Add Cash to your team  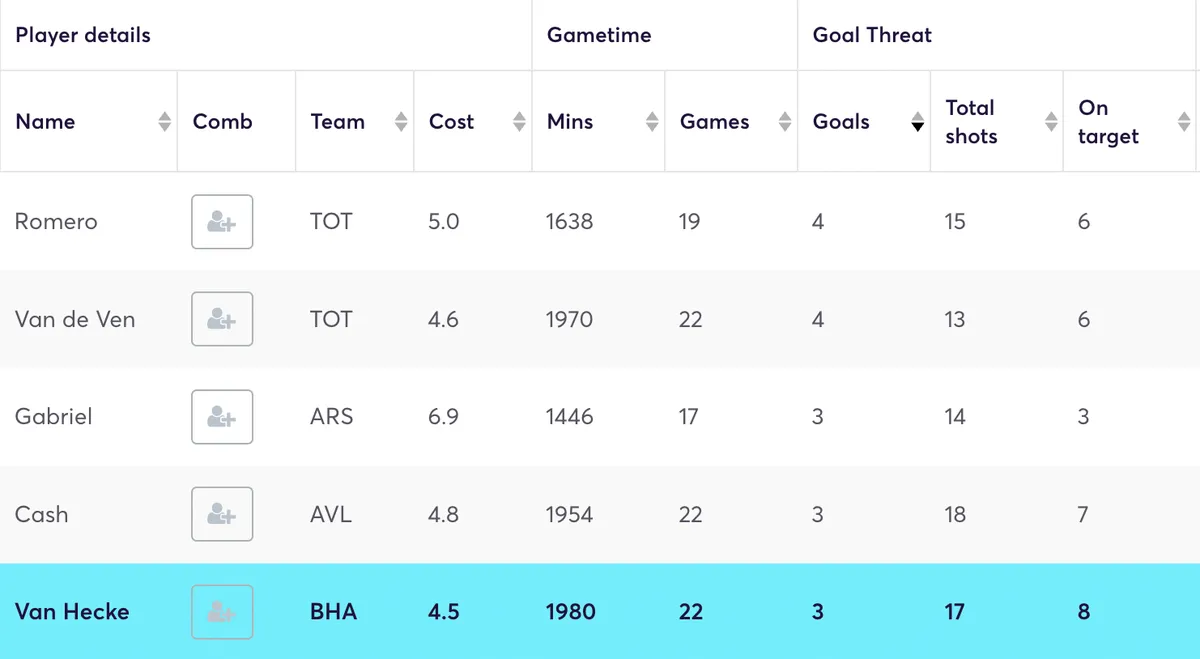[x=221, y=514]
